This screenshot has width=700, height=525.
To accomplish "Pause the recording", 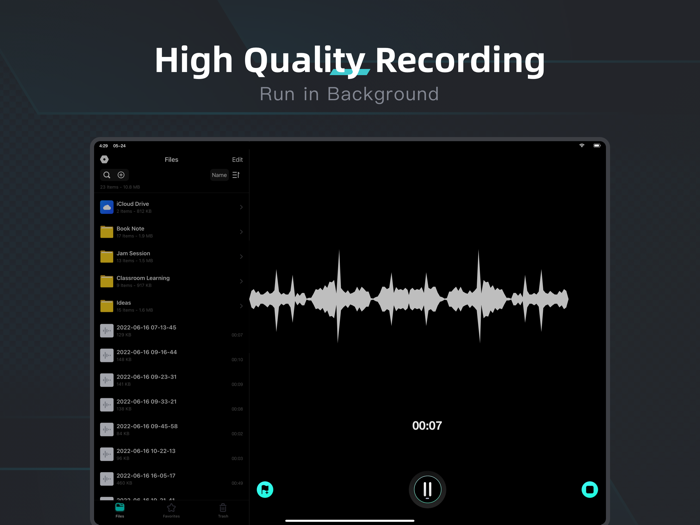I will (x=427, y=490).
